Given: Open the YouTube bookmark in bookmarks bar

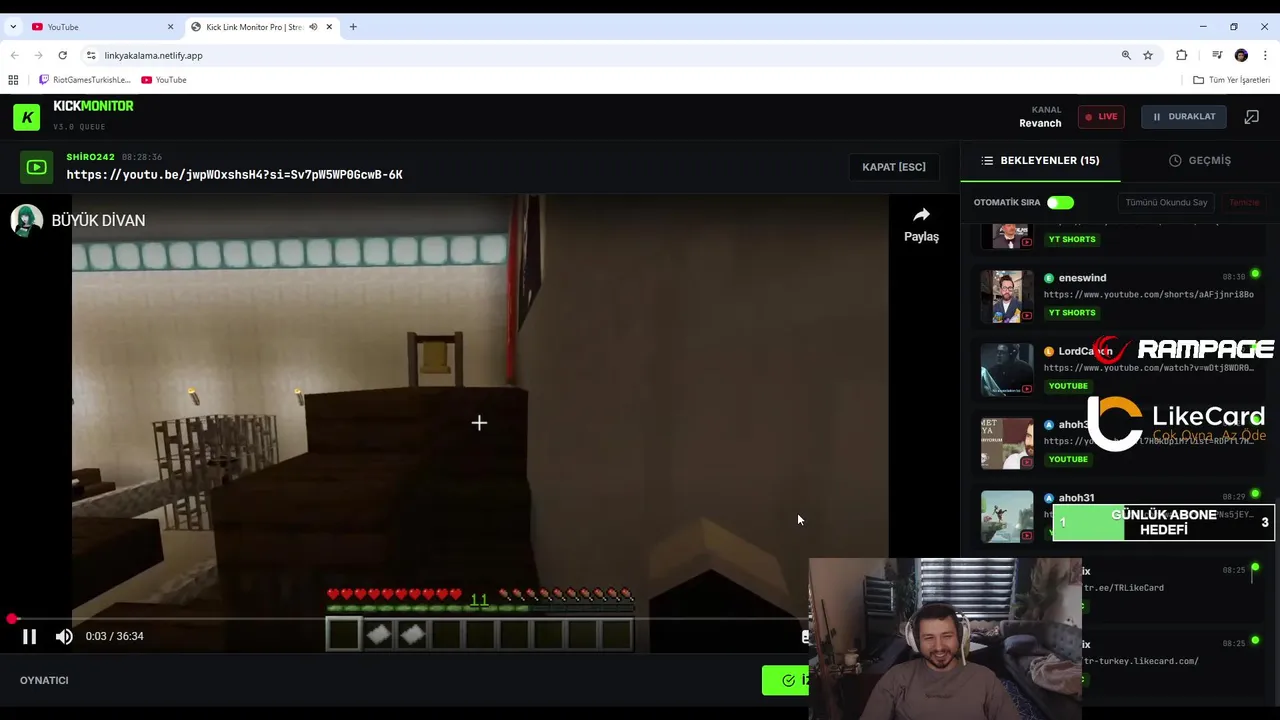Looking at the screenshot, I should tap(164, 80).
